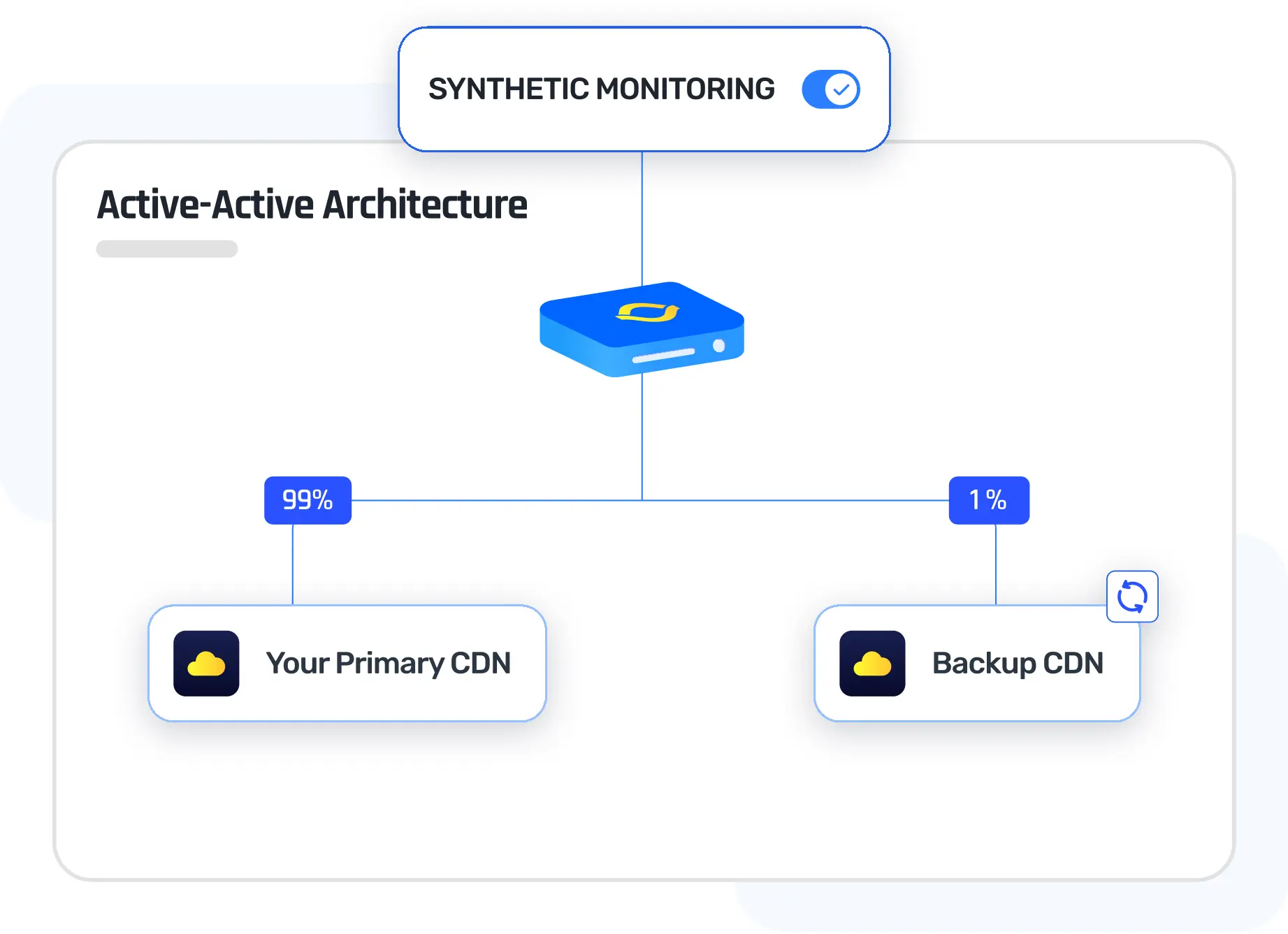
Task: Click the "Your Primary CDN" label
Action: (x=389, y=663)
